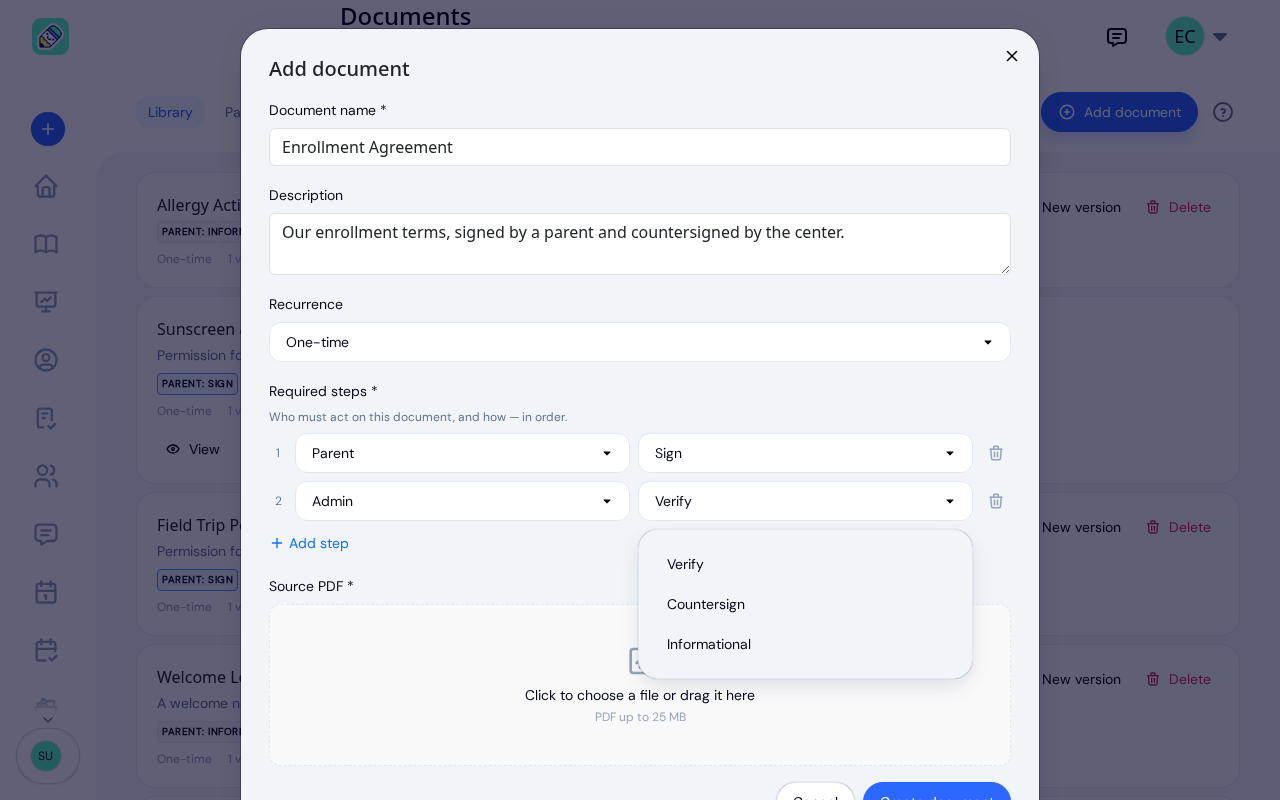Click the PDF upload drop zone

point(640,685)
